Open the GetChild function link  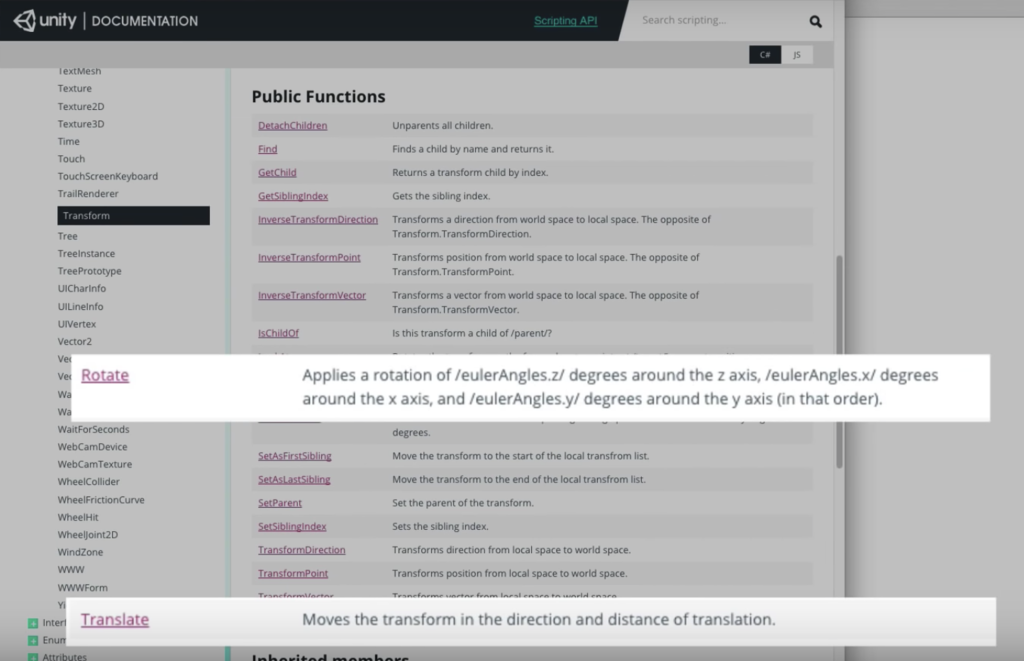tap(277, 172)
